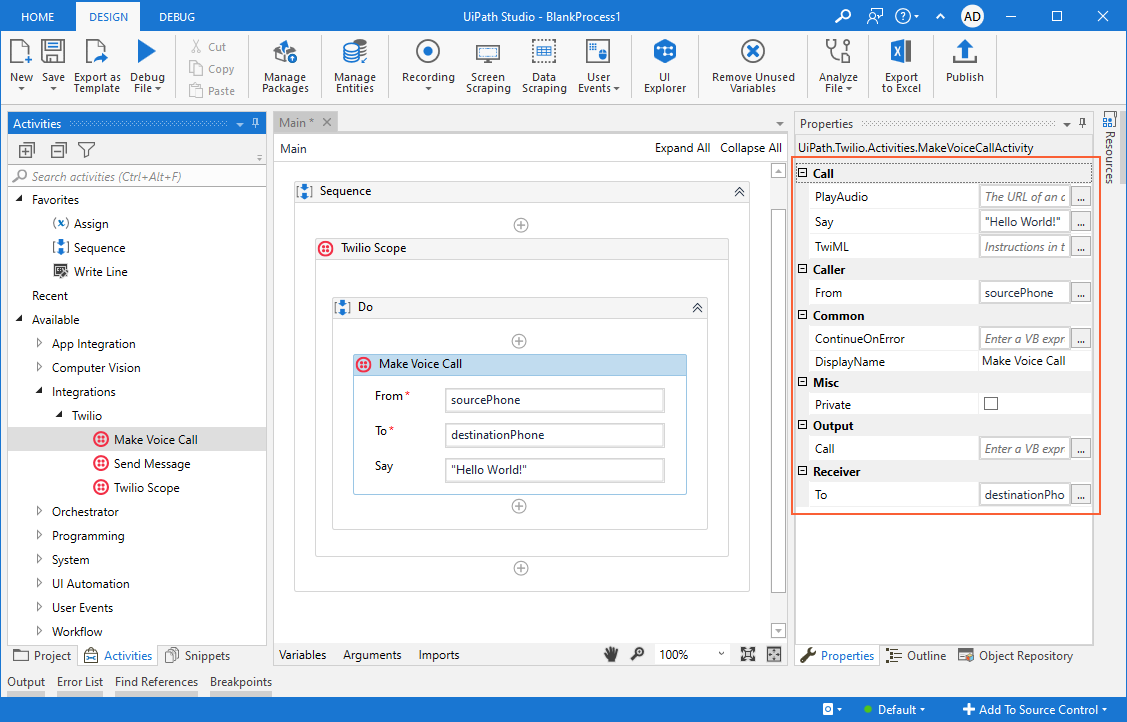Run Debug File play icon
The height and width of the screenshot is (722, 1127).
147,52
